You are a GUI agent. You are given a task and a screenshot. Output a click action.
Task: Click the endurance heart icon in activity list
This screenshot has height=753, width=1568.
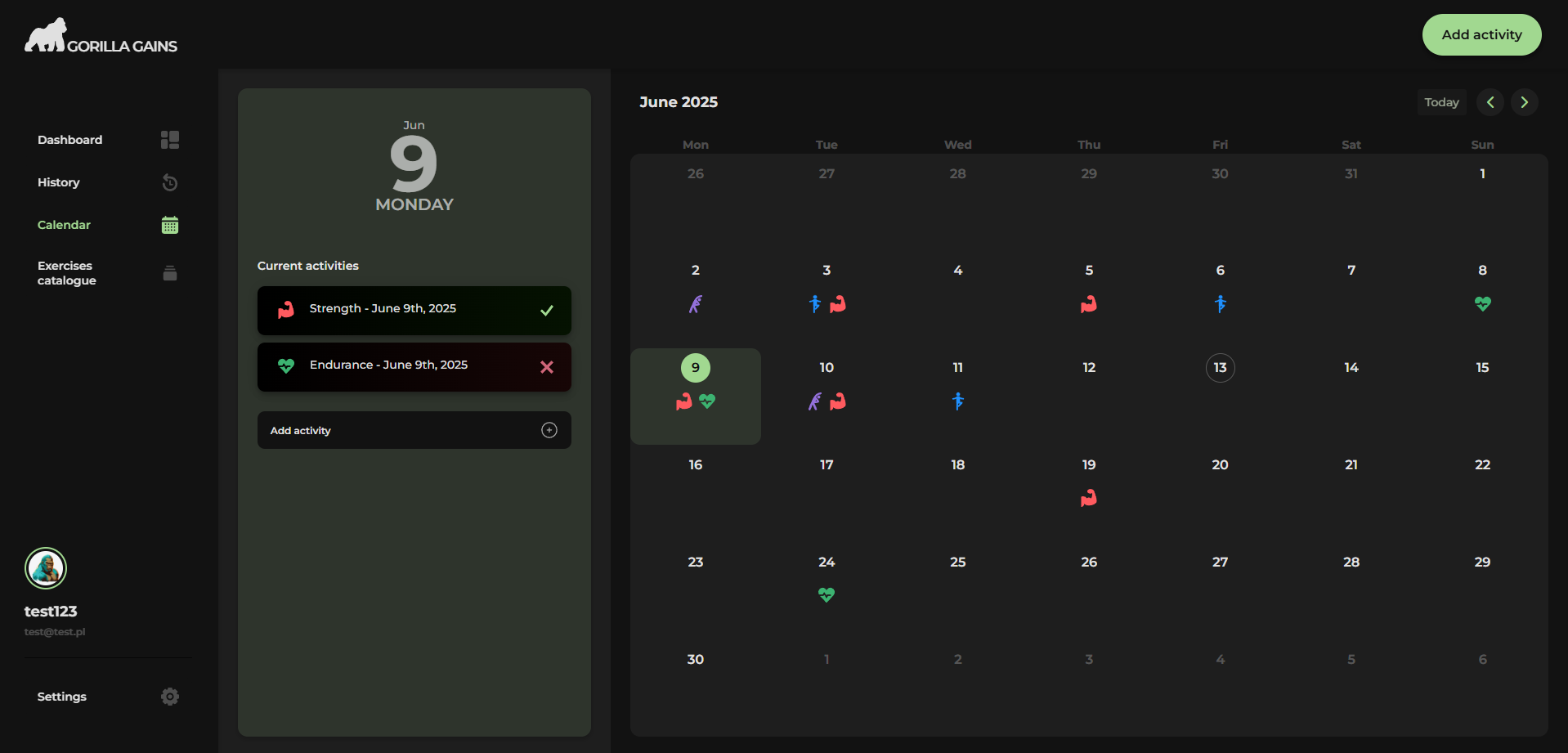click(285, 365)
